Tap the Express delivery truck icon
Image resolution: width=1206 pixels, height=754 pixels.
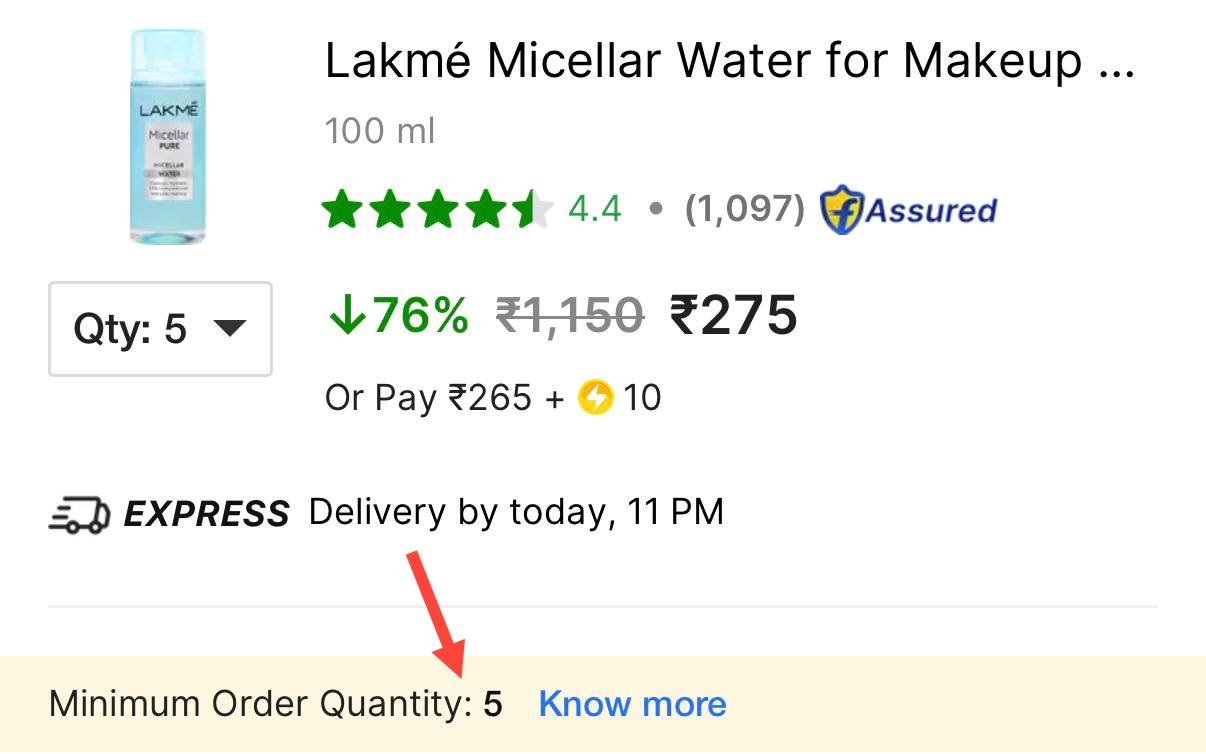coord(79,514)
